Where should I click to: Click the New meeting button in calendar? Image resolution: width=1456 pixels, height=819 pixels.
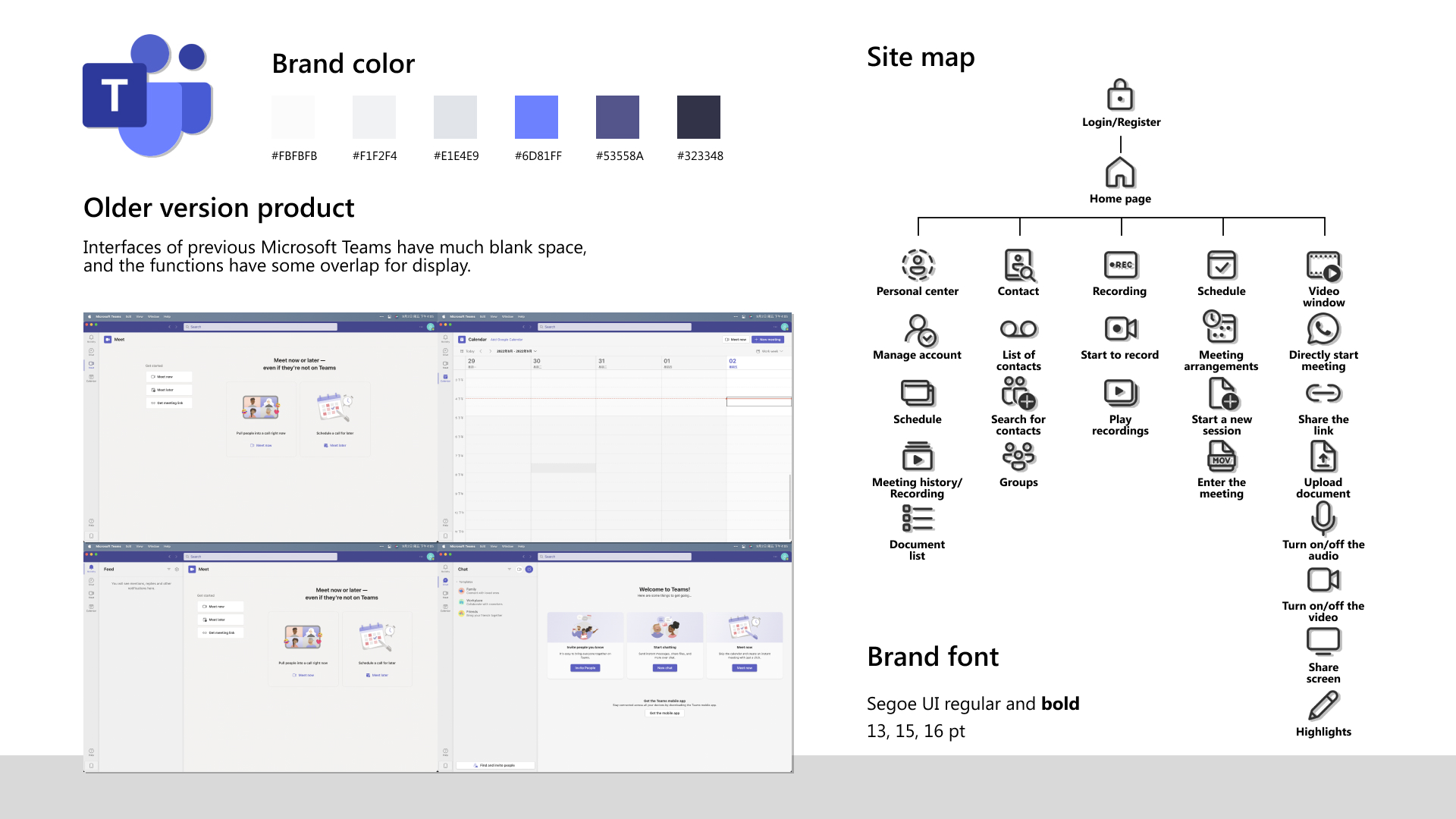pyautogui.click(x=767, y=340)
